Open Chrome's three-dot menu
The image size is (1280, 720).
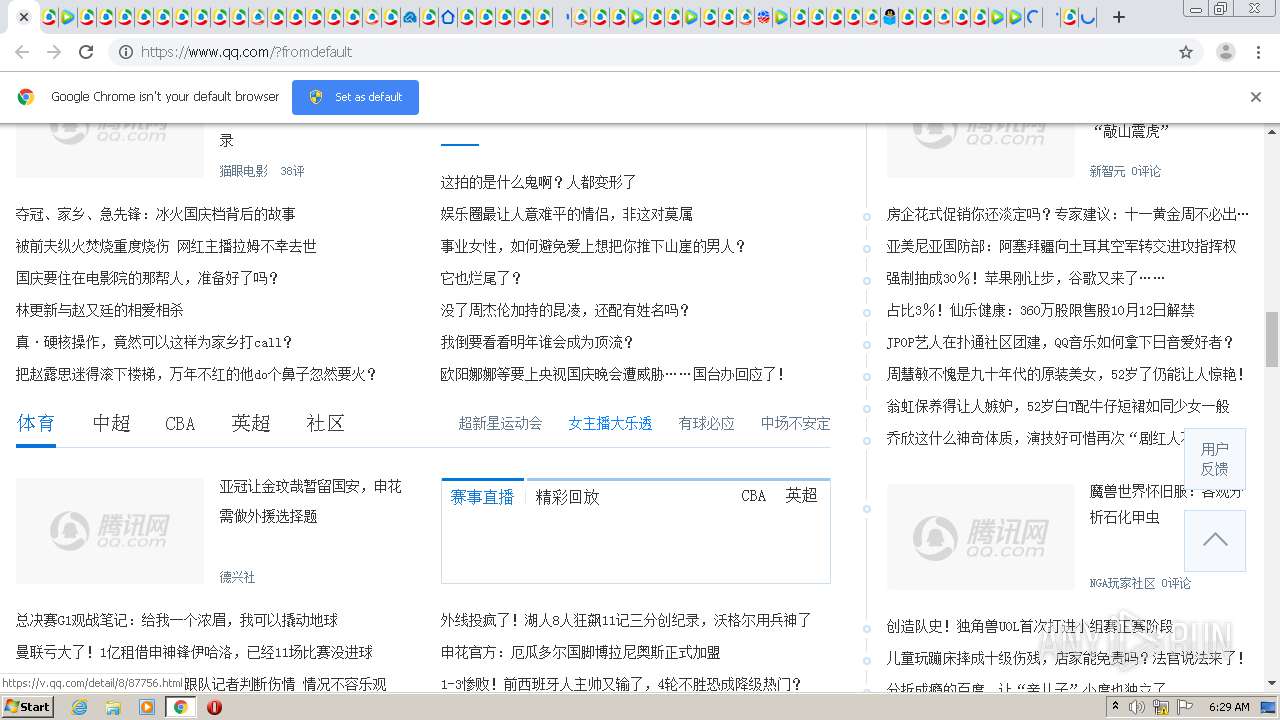(x=1259, y=52)
